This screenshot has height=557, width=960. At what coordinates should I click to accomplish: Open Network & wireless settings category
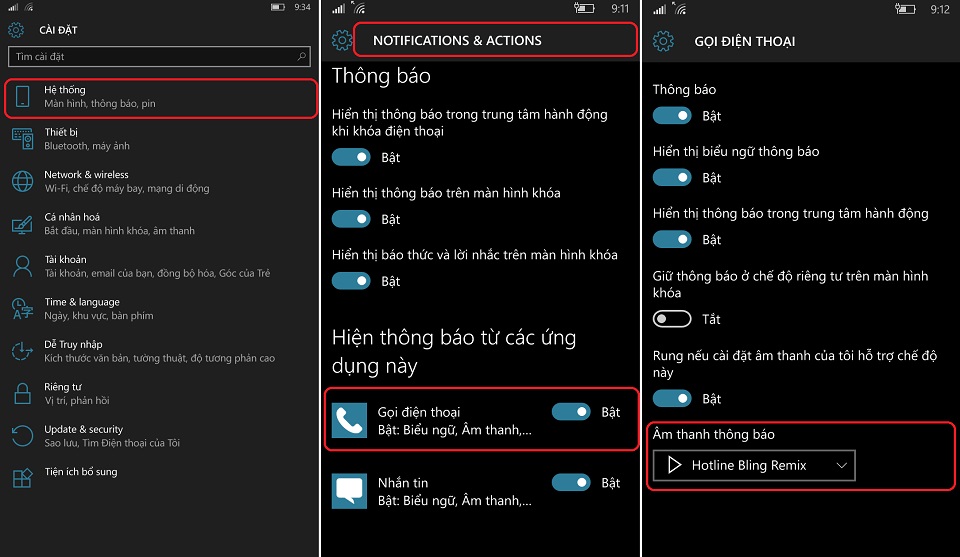pos(160,181)
